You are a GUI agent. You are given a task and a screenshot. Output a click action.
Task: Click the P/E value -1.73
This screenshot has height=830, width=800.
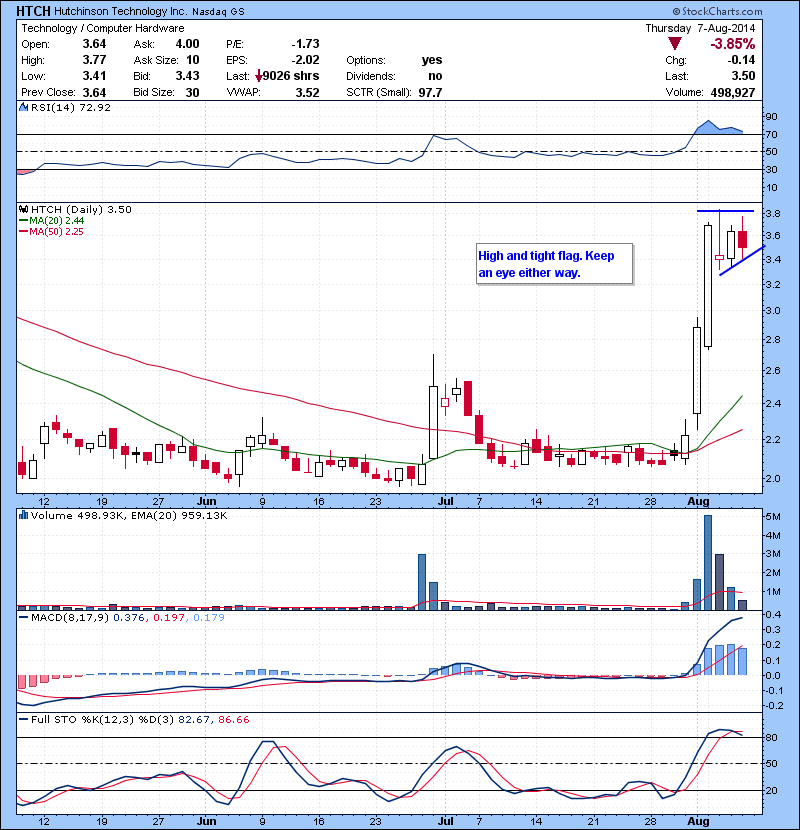pos(305,44)
